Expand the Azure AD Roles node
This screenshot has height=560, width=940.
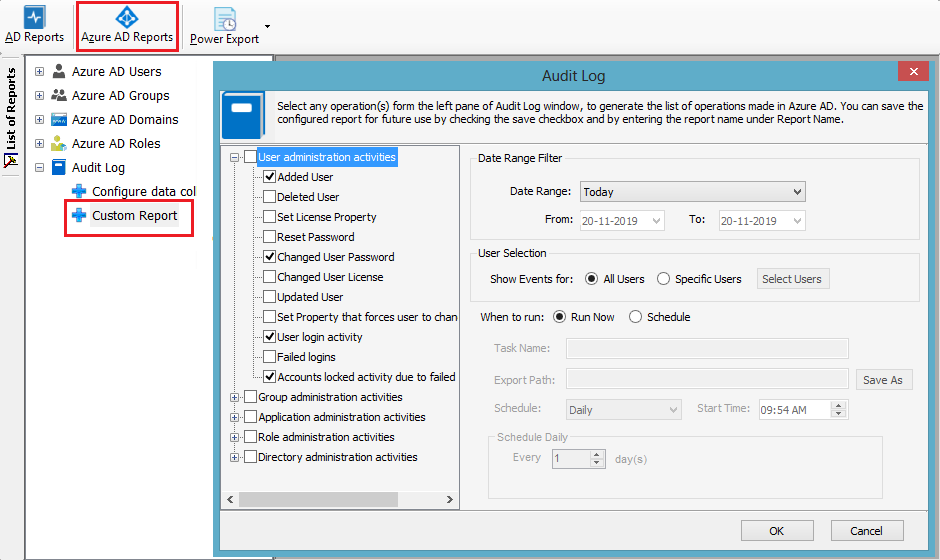click(x=40, y=143)
